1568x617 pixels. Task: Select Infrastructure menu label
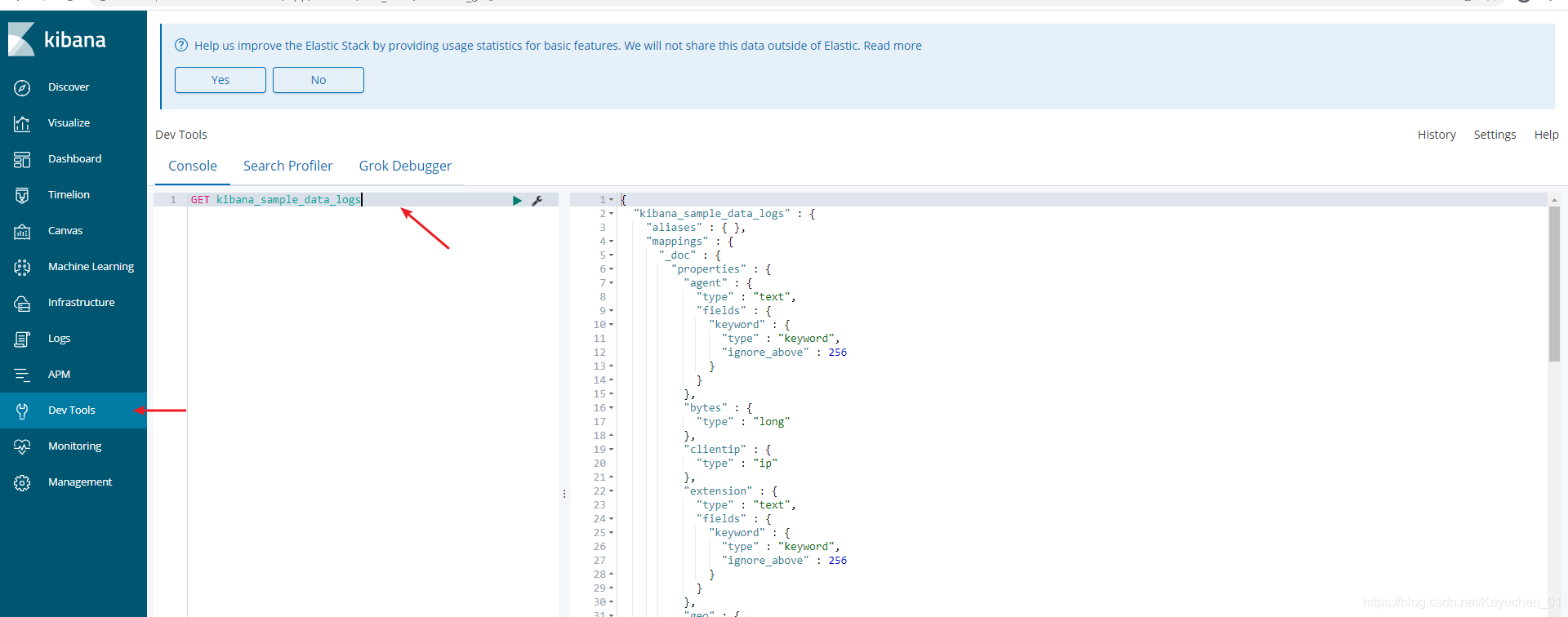click(81, 303)
